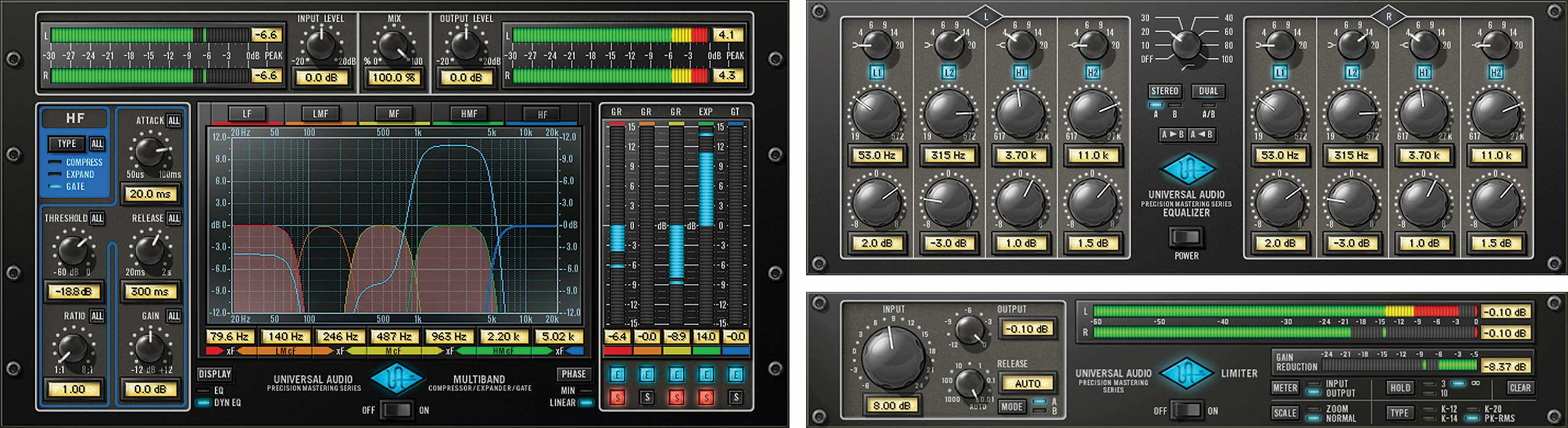Click the DUAL mode button on the equalizer

(x=1208, y=91)
